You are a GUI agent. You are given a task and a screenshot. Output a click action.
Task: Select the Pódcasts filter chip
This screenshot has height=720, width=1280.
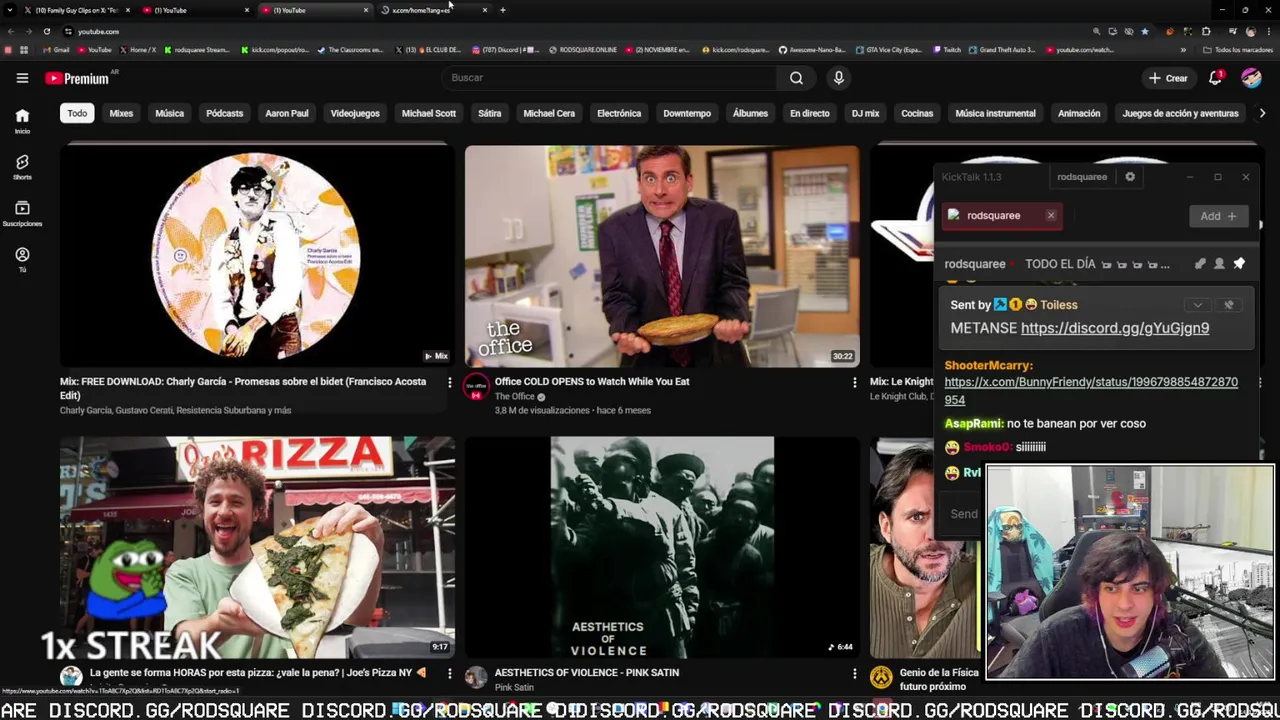224,113
